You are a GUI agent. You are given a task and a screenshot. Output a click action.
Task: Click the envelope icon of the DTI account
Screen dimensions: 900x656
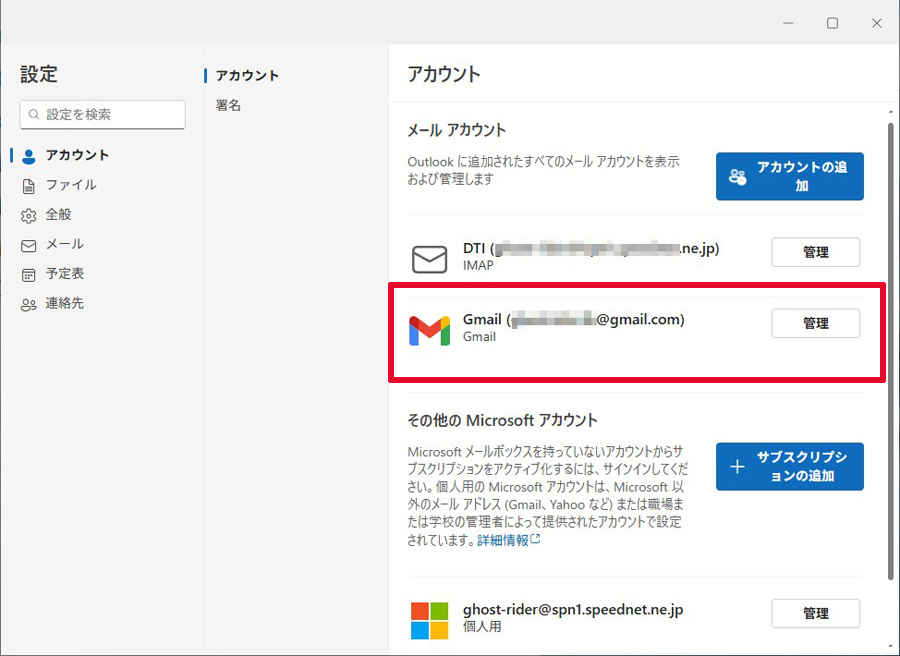(x=429, y=259)
